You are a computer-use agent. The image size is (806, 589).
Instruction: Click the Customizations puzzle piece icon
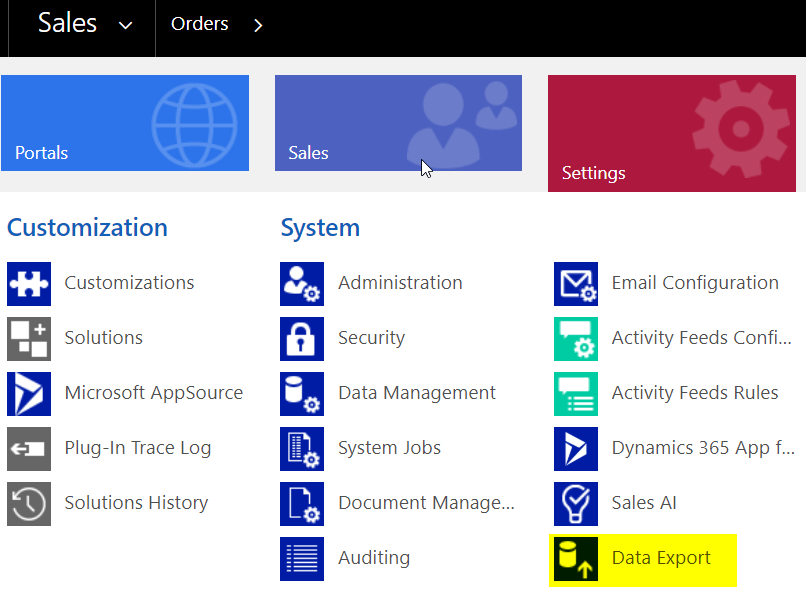(29, 284)
